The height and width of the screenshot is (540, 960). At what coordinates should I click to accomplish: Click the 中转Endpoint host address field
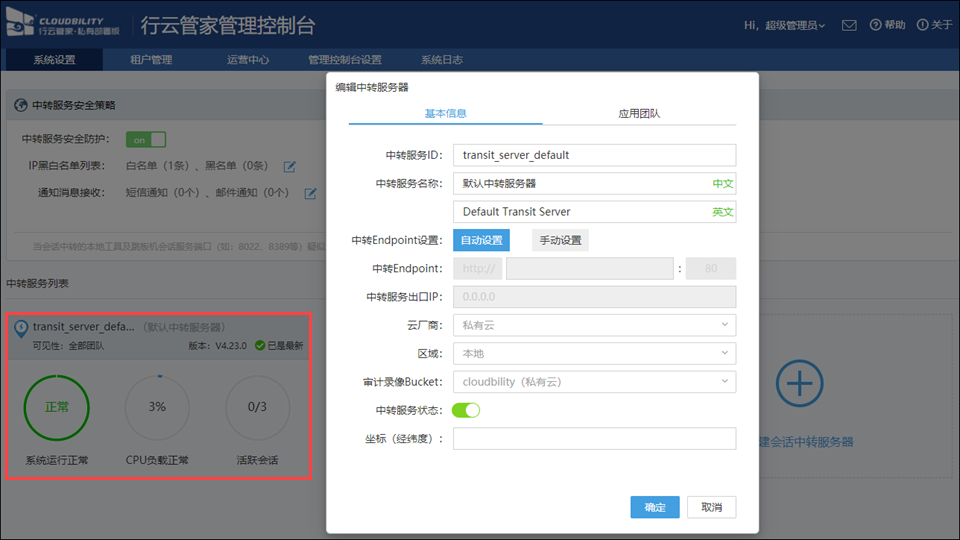(x=590, y=268)
